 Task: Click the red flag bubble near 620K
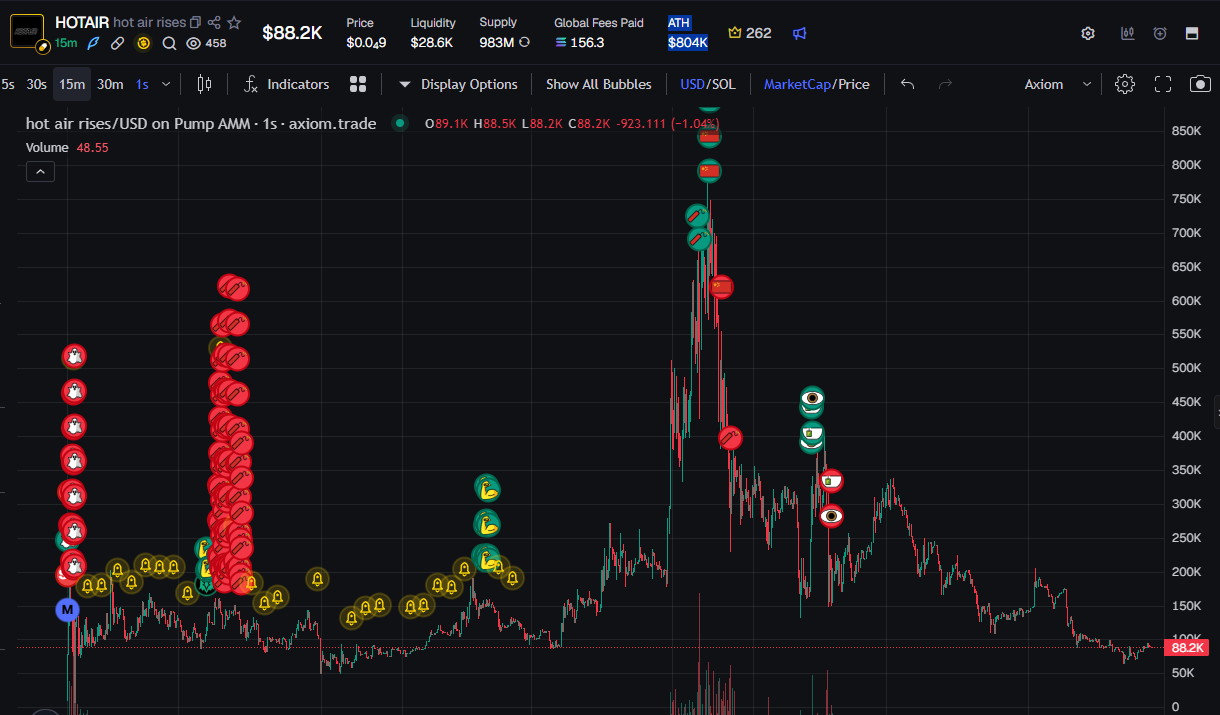(722, 287)
